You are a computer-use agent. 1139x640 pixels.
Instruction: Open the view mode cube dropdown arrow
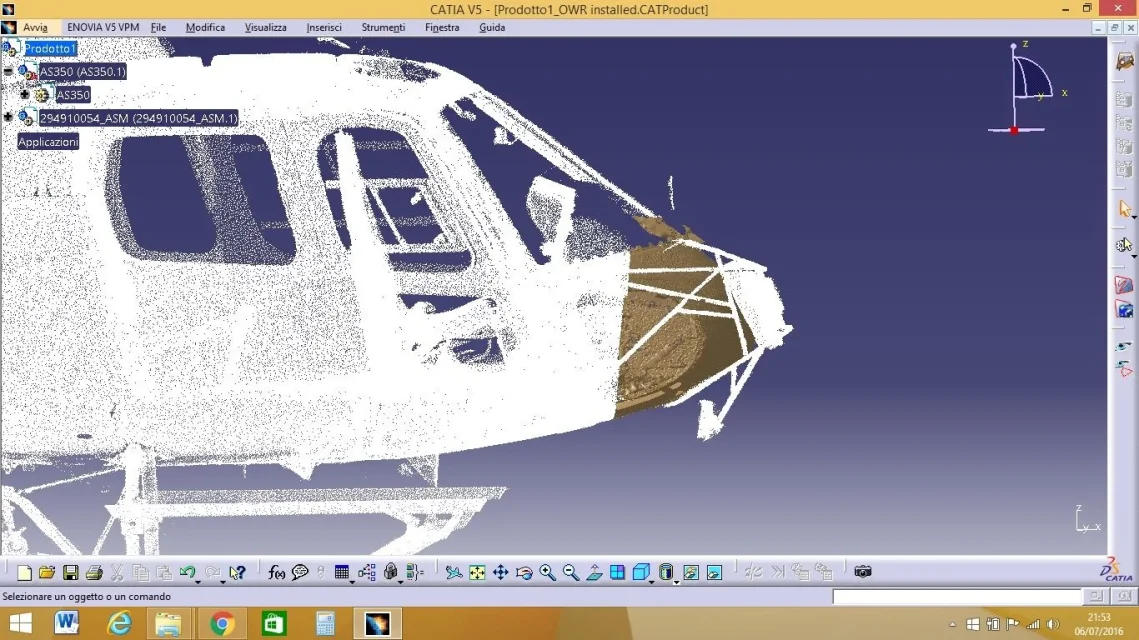pos(651,580)
